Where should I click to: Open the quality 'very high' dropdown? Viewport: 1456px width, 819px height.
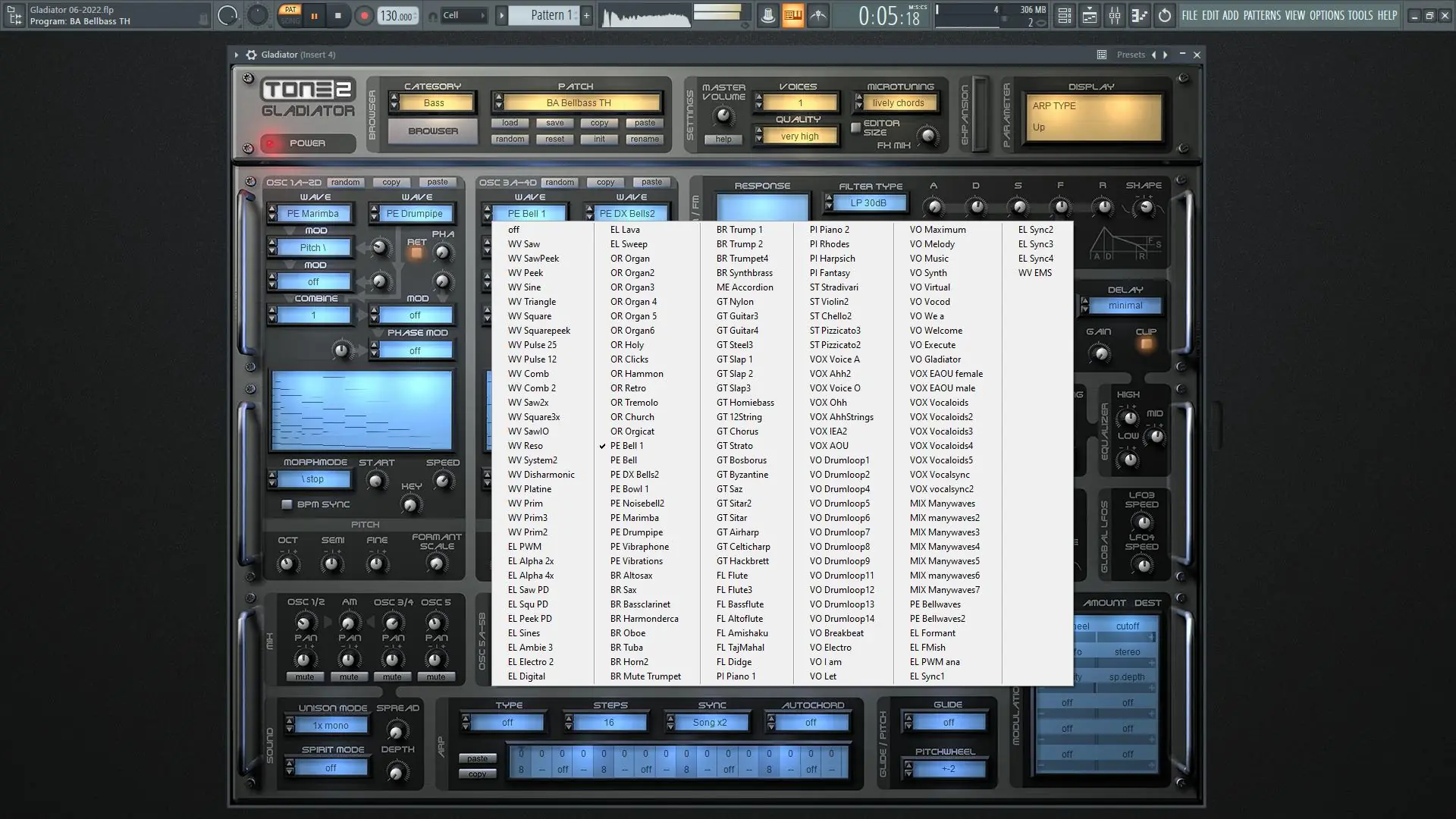tap(799, 136)
